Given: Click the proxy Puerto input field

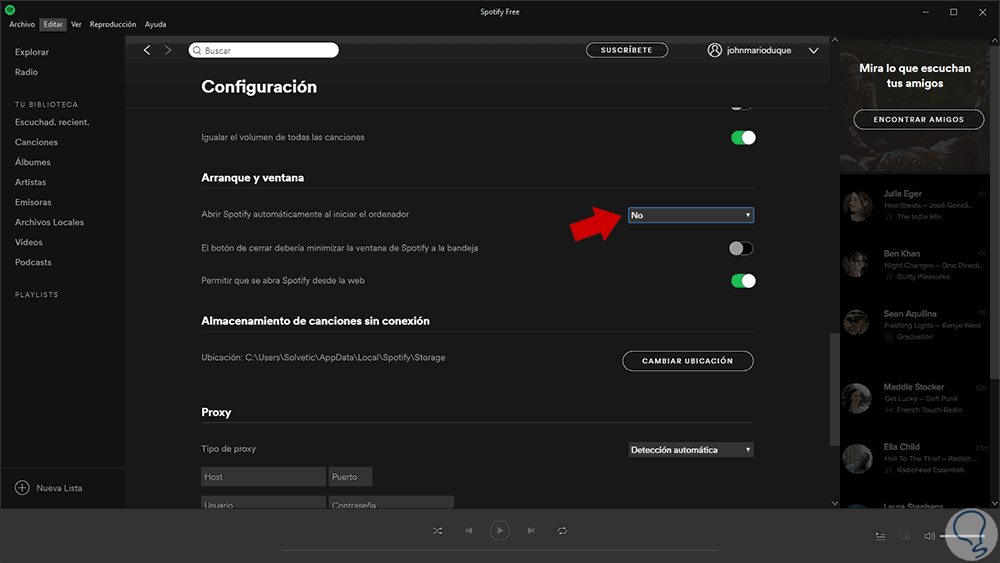Looking at the screenshot, I should pos(350,476).
